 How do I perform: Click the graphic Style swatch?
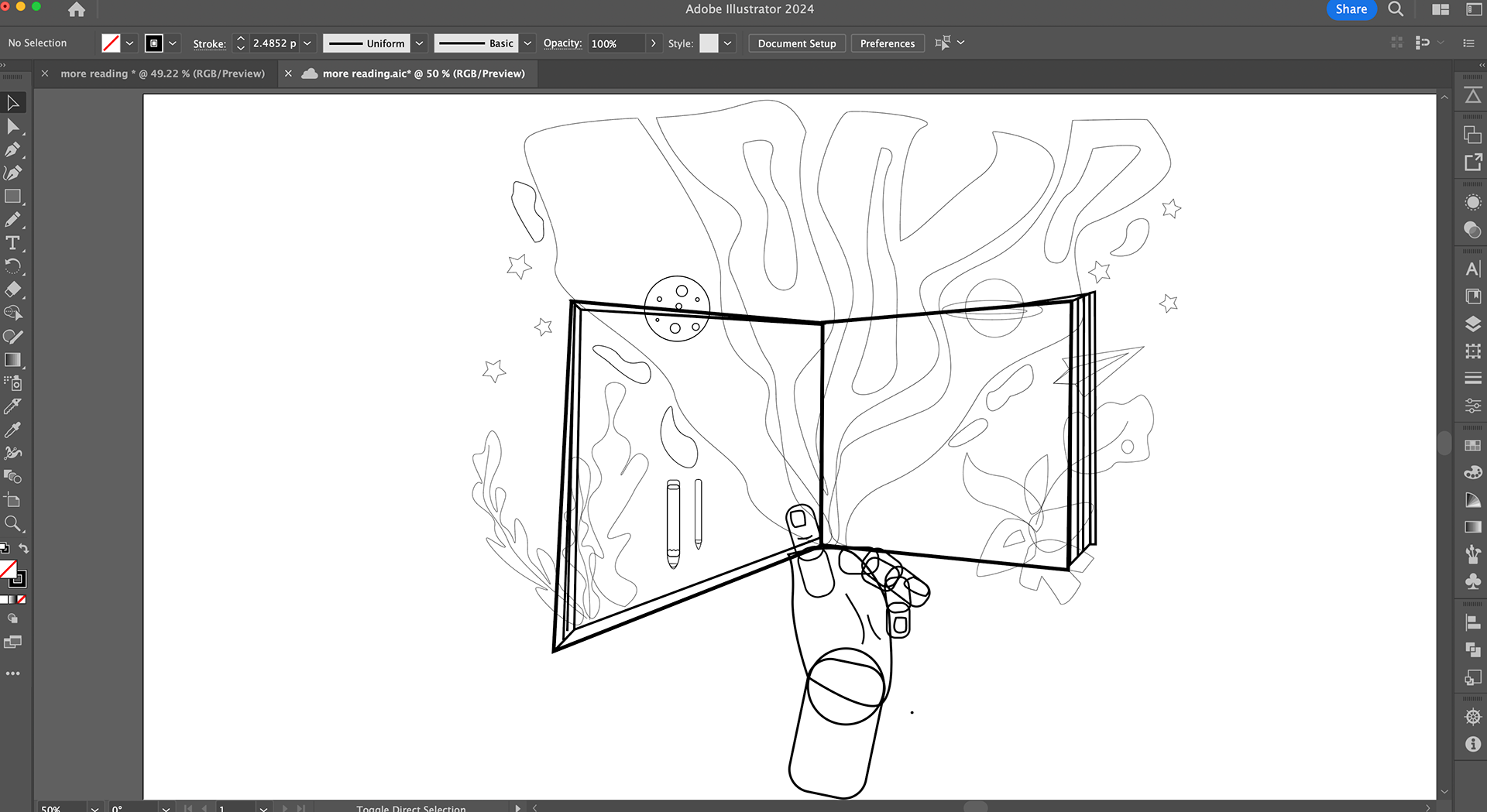click(x=709, y=43)
